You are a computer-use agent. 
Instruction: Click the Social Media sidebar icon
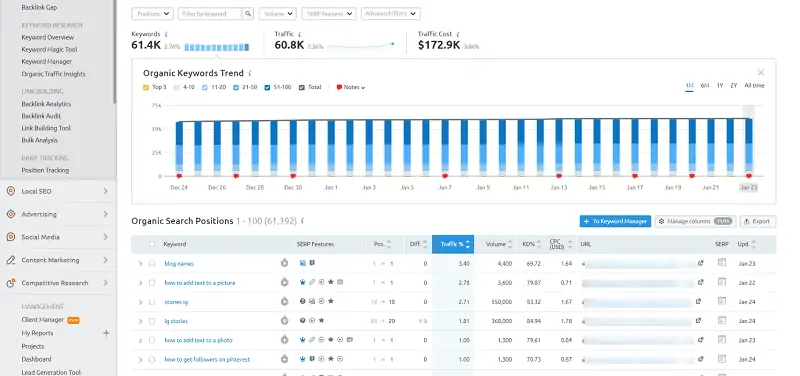click(11, 237)
